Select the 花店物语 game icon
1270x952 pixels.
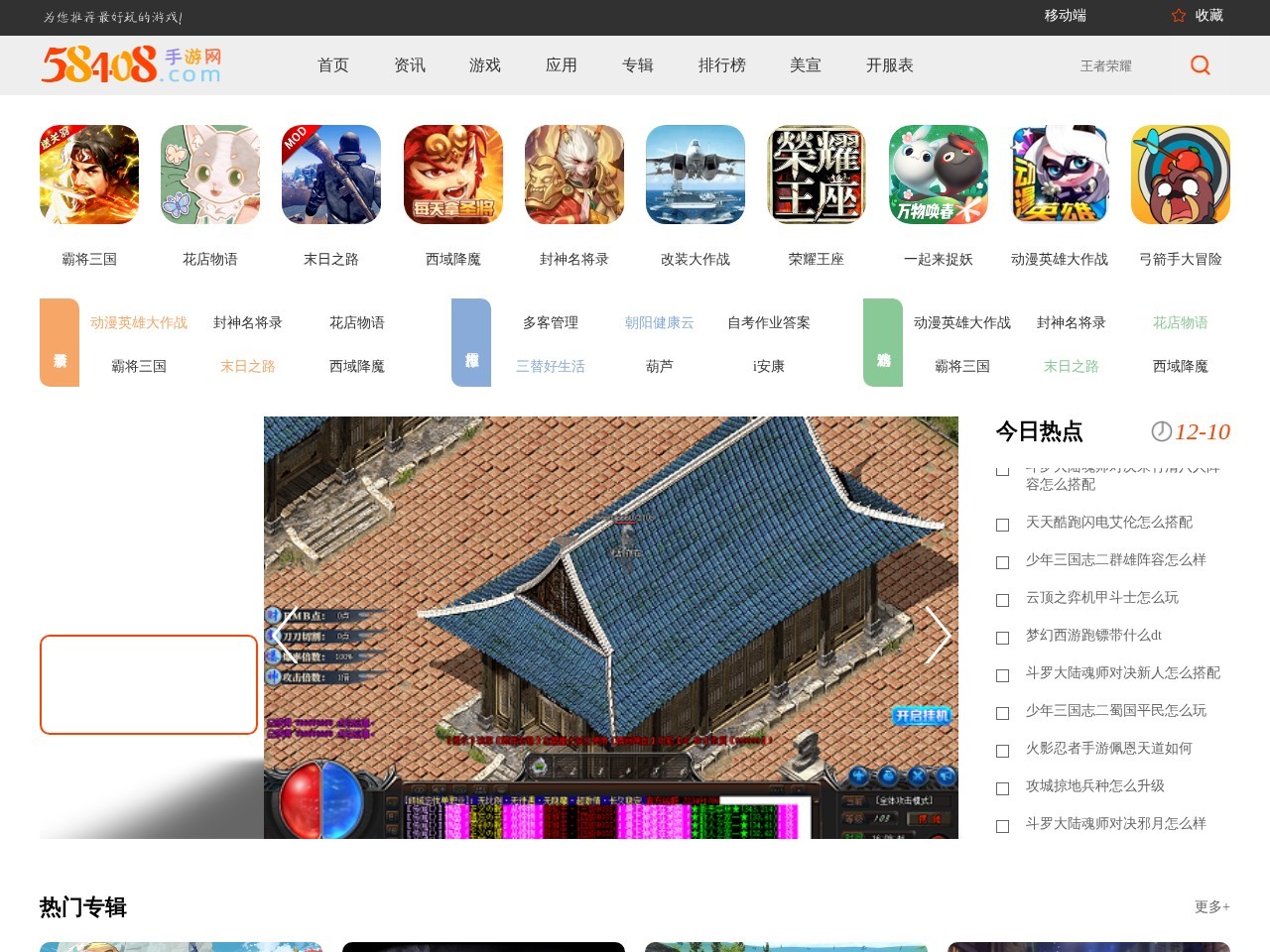(210, 175)
